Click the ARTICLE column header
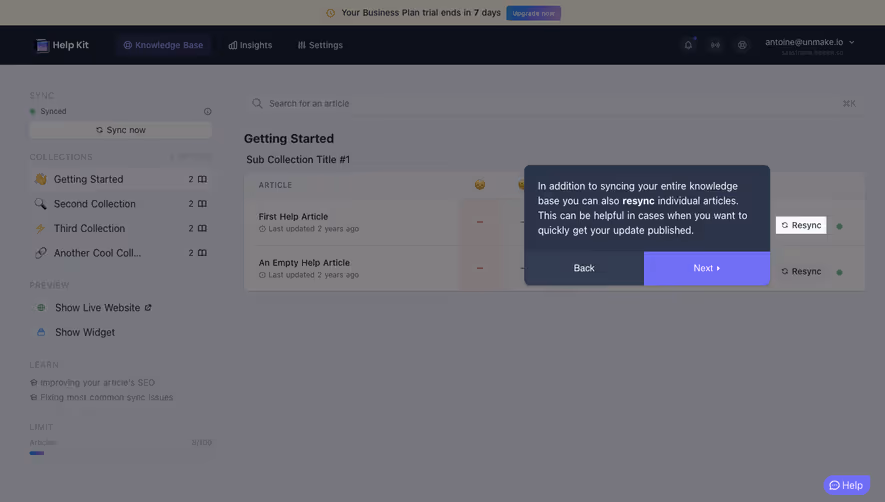885x502 pixels. 275,185
